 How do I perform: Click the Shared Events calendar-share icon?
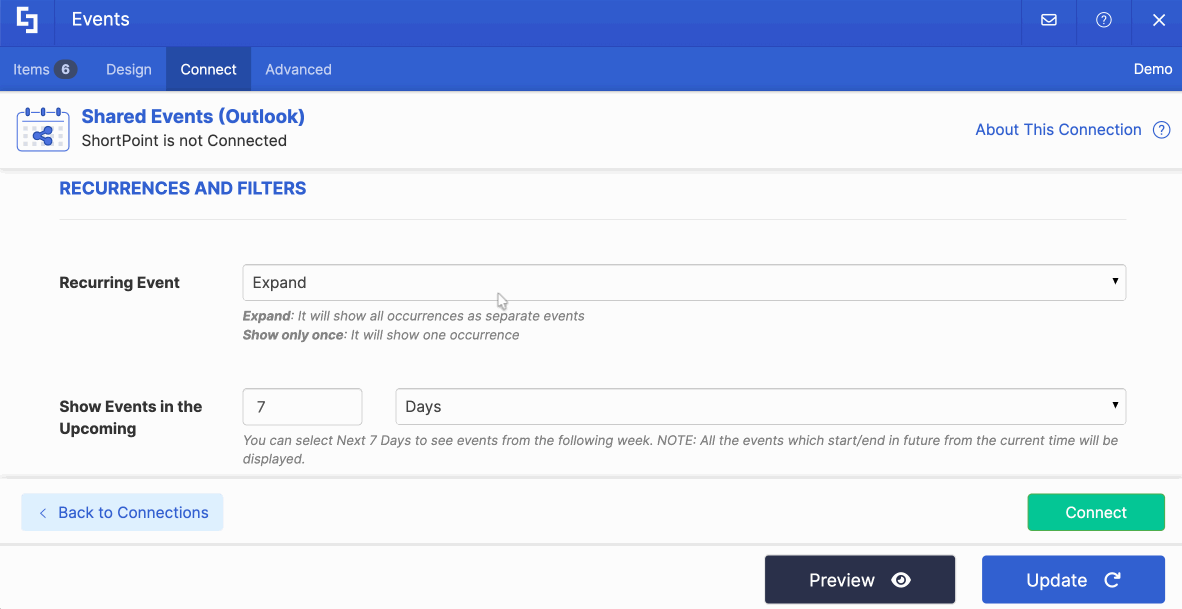click(42, 129)
